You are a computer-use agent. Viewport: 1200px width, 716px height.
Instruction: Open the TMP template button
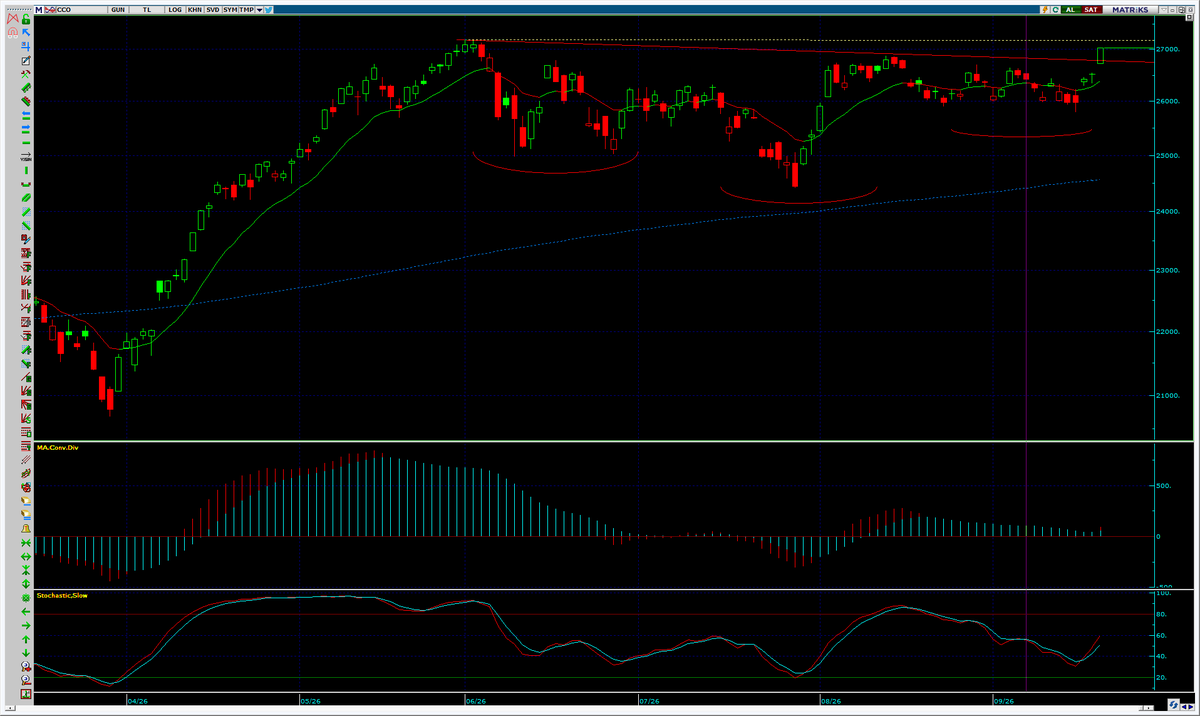pos(247,9)
